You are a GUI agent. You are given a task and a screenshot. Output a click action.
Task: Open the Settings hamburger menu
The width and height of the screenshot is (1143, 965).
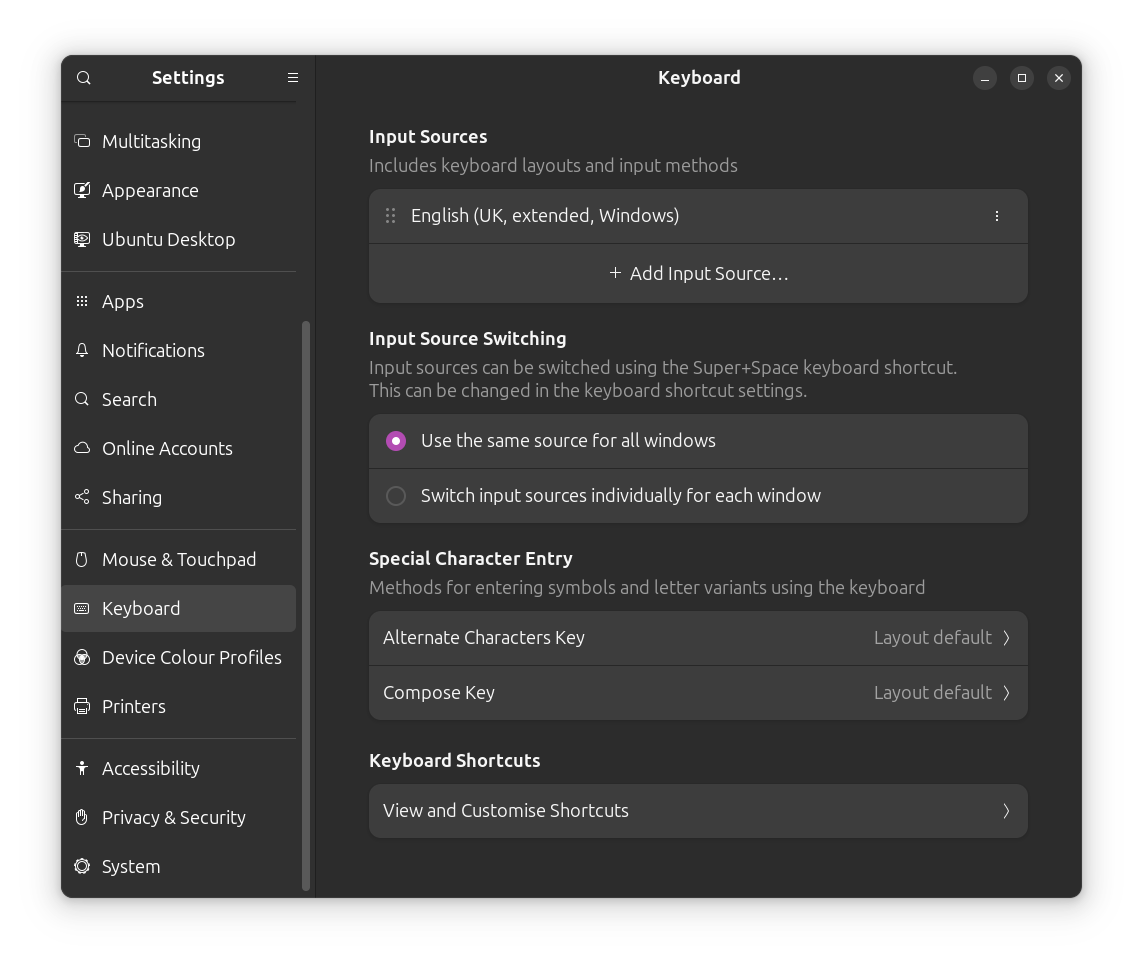pos(293,78)
